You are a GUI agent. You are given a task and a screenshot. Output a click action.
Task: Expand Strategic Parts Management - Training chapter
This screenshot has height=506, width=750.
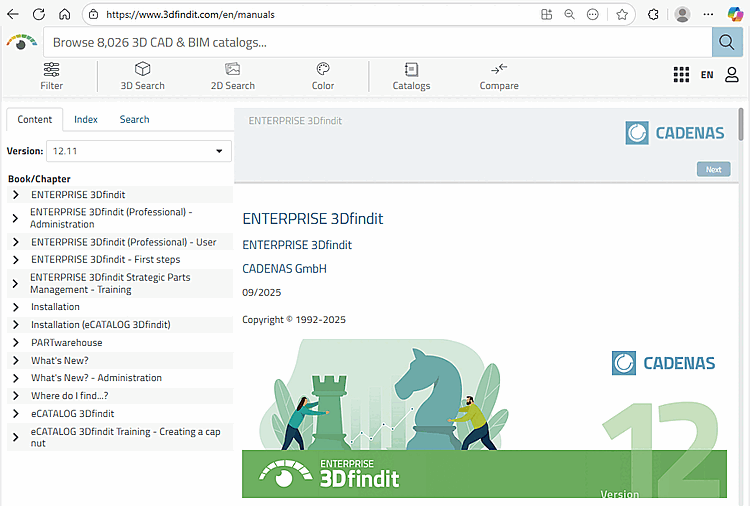tap(15, 284)
